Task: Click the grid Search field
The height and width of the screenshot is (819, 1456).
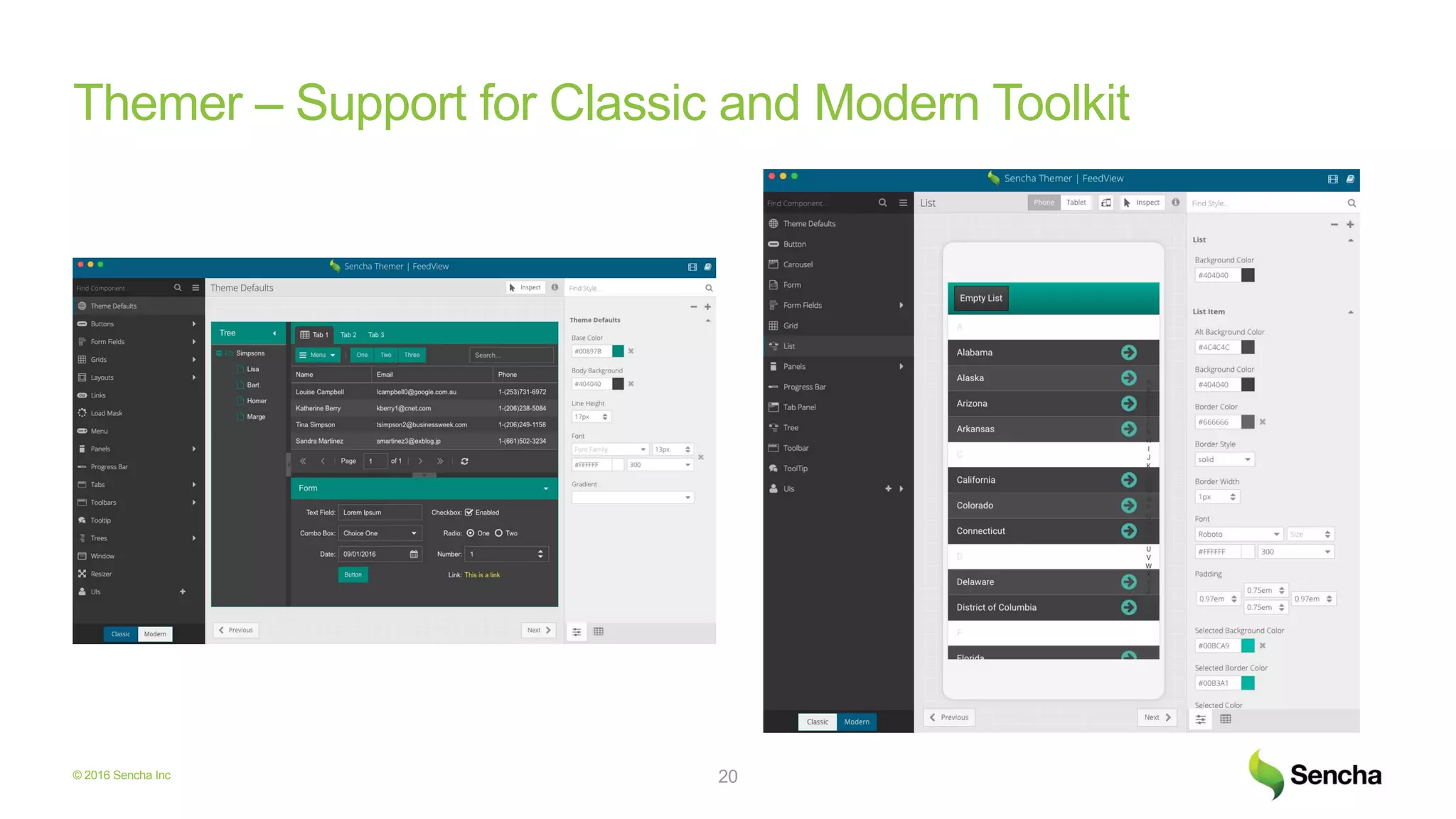Action: 511,355
